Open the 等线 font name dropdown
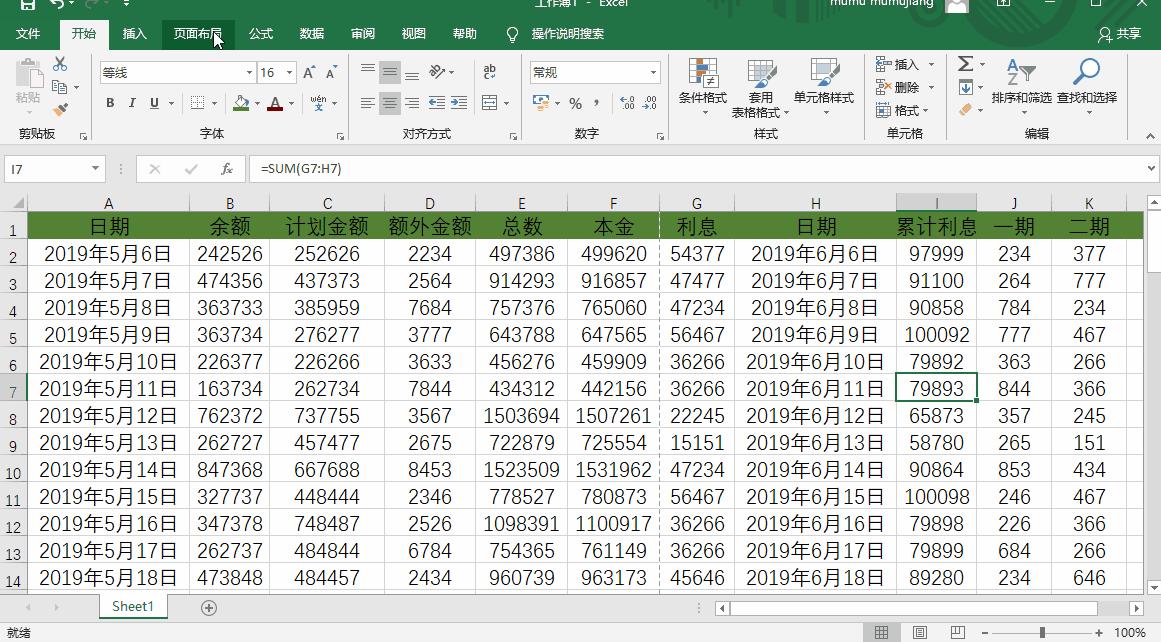The height and width of the screenshot is (642, 1161). [x=249, y=71]
